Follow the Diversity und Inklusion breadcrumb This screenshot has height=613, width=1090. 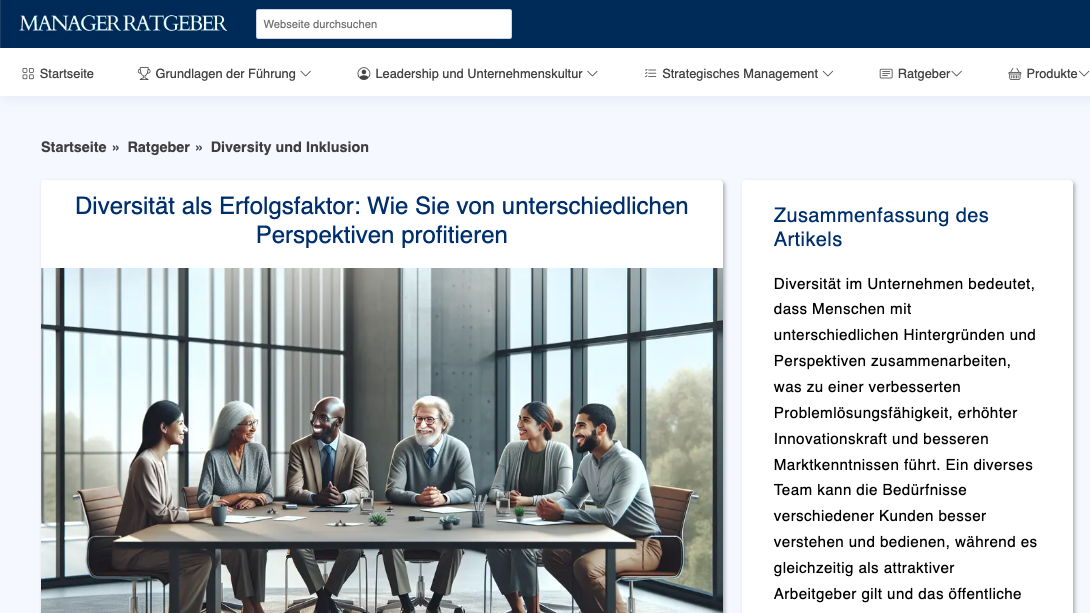[x=290, y=147]
